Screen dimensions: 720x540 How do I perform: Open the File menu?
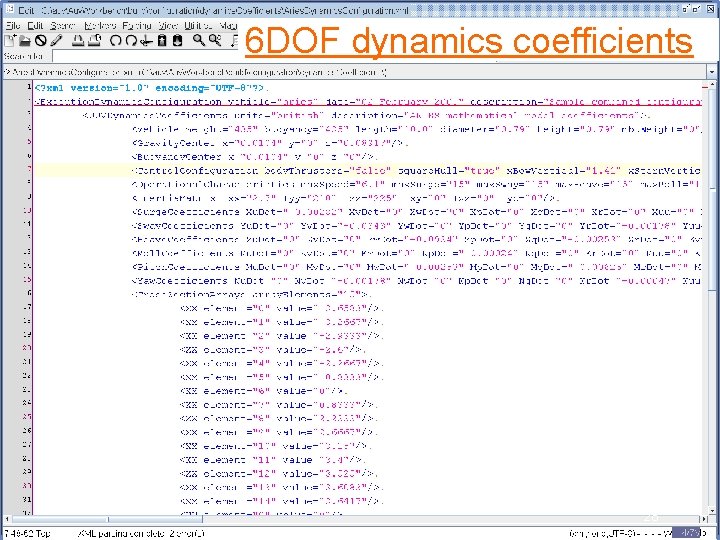(13, 26)
